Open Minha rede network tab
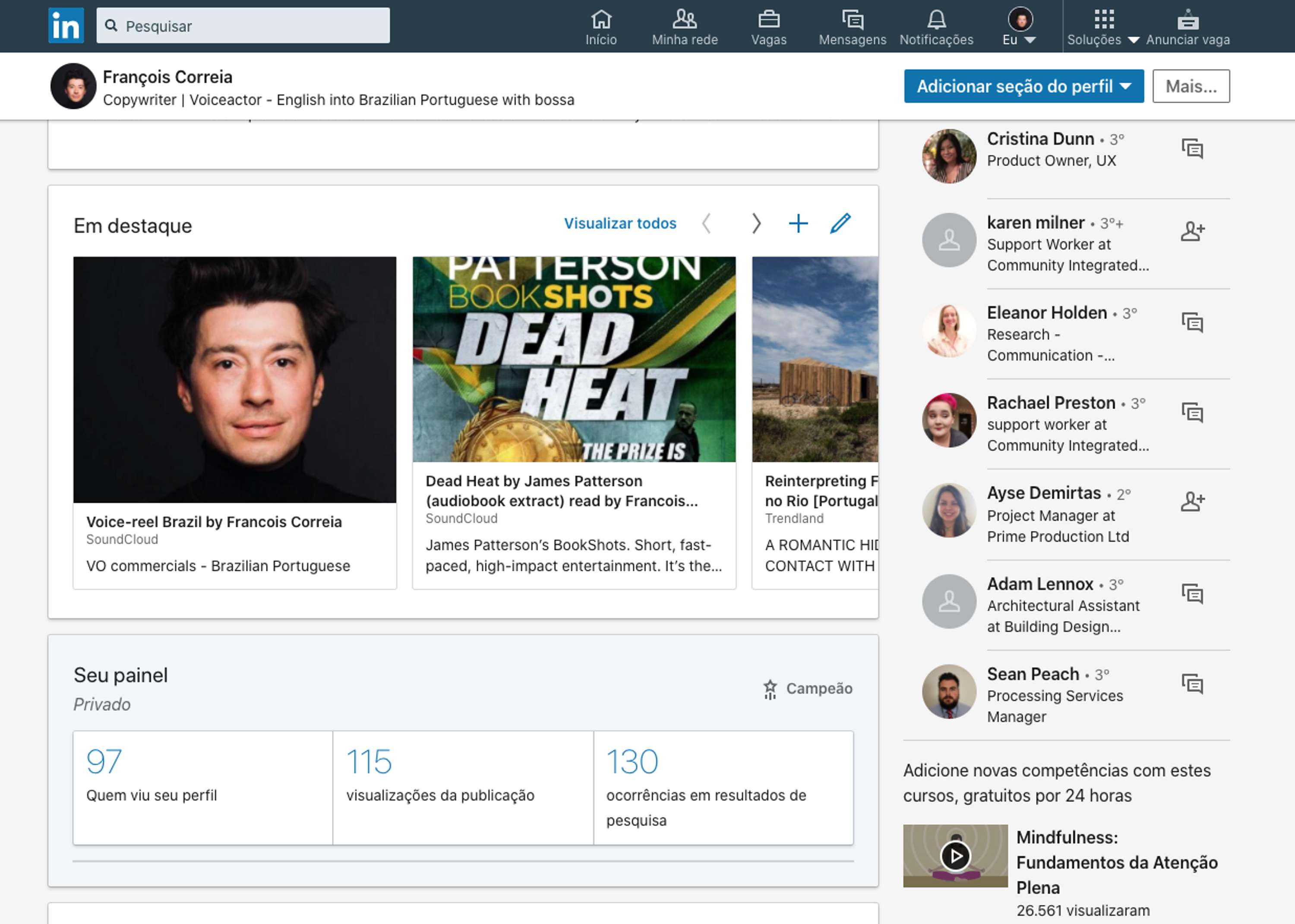This screenshot has width=1295, height=924. click(x=685, y=27)
